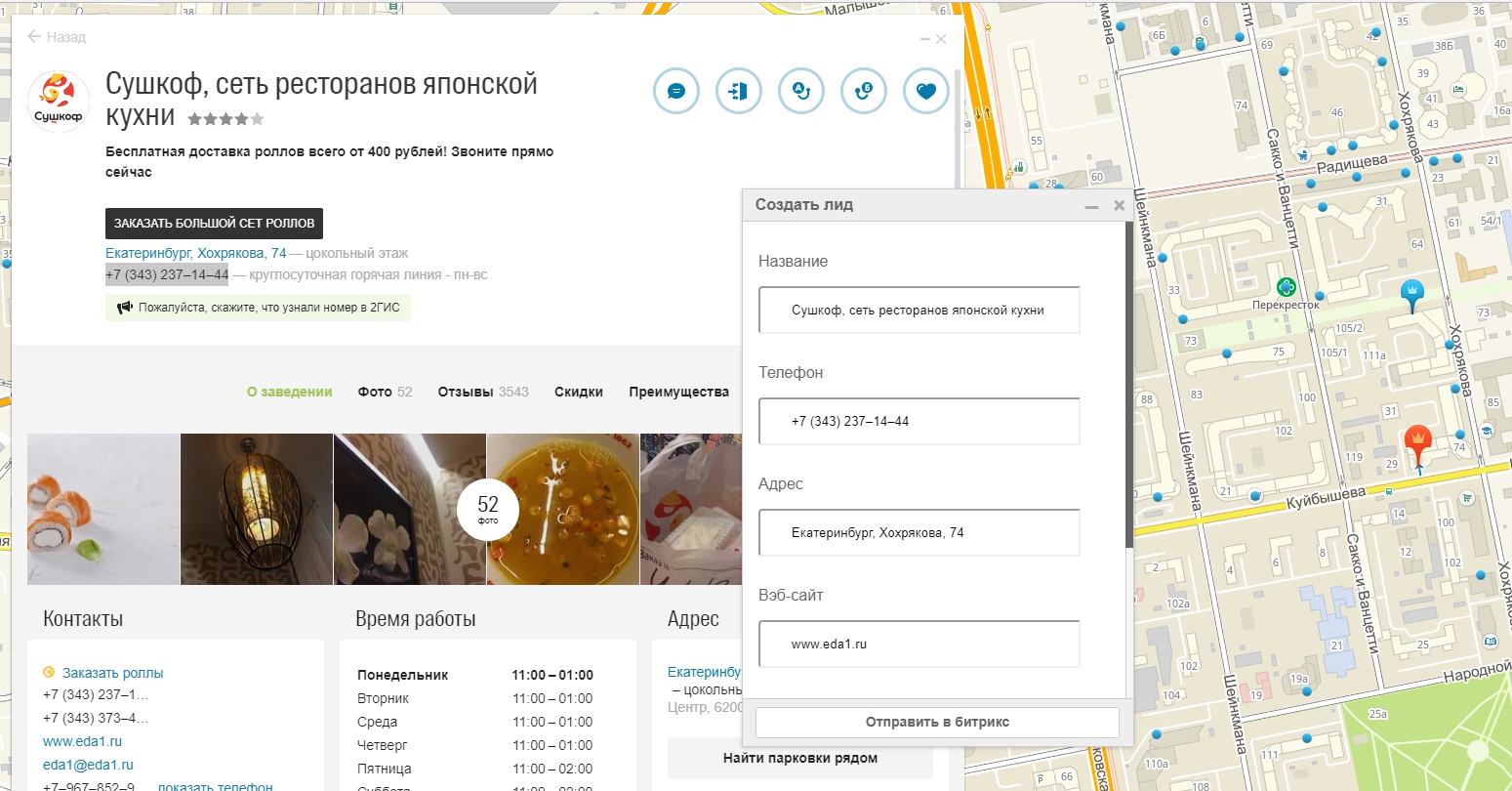Image resolution: width=1512 pixels, height=791 pixels.
Task: Click the reviews speech bubble icon
Action: coord(675,92)
